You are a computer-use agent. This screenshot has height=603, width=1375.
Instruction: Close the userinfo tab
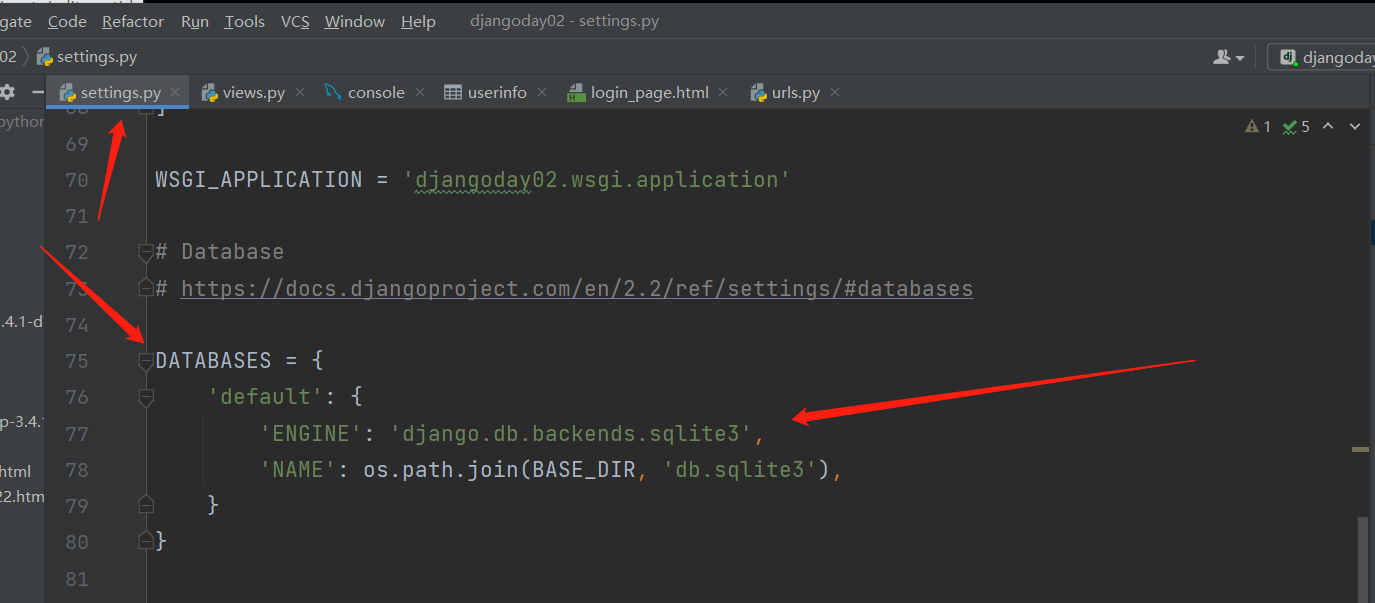542,92
